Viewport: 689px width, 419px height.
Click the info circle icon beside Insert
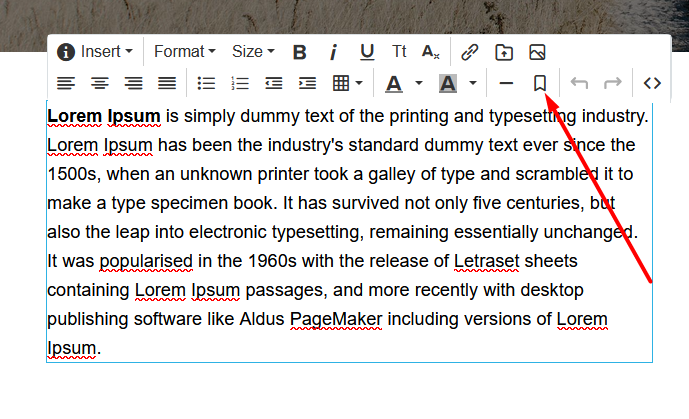click(x=66, y=52)
